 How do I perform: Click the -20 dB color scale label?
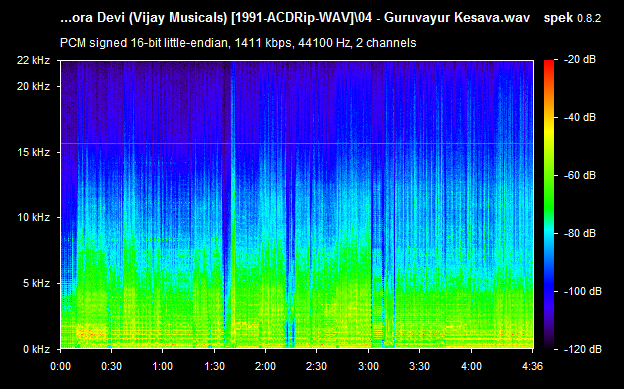click(x=580, y=60)
